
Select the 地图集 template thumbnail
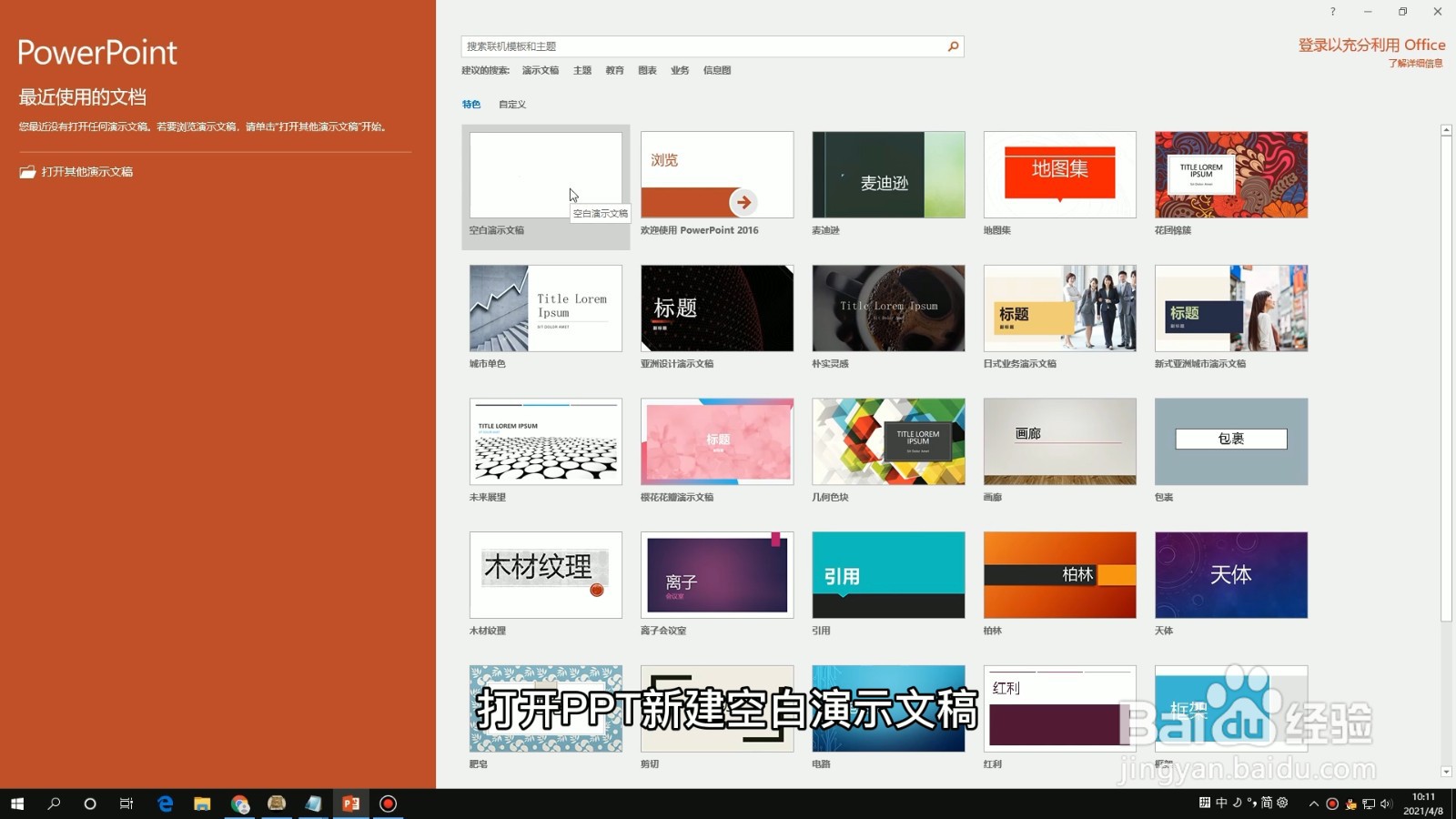click(1060, 175)
